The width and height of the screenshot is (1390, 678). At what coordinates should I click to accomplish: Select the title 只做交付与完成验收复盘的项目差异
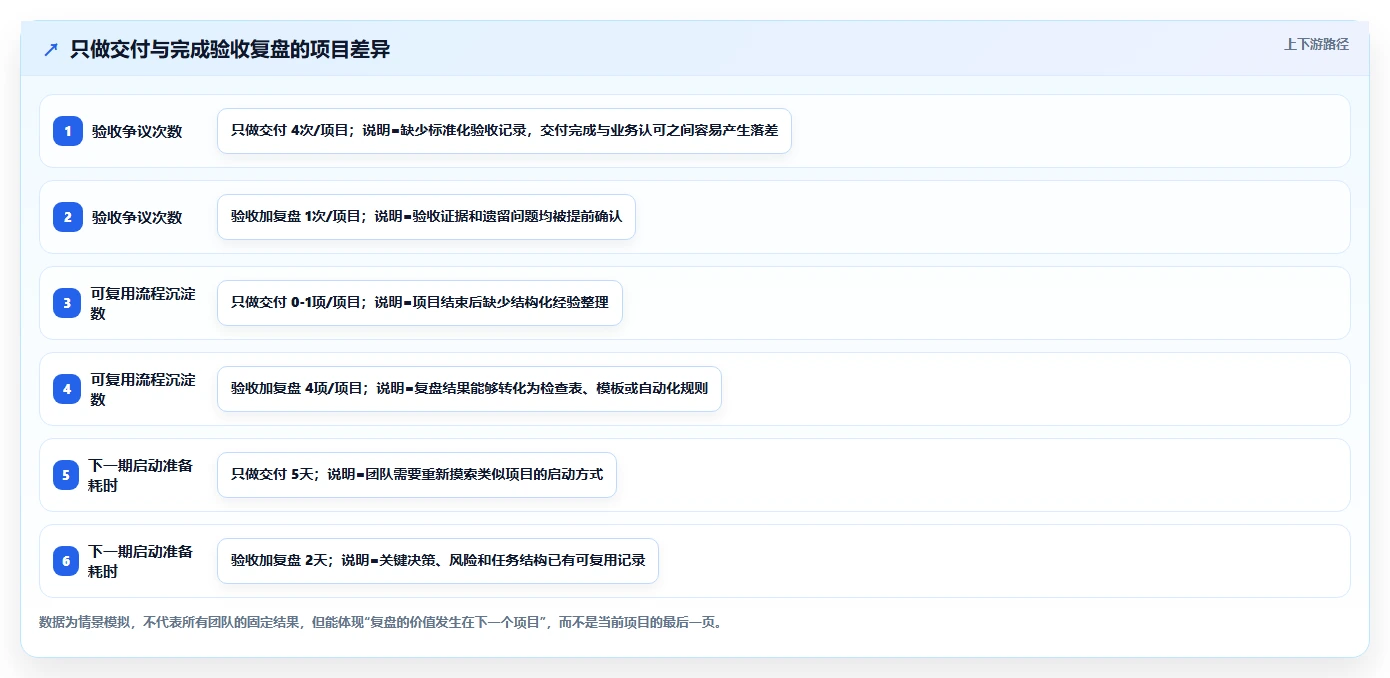(x=229, y=50)
